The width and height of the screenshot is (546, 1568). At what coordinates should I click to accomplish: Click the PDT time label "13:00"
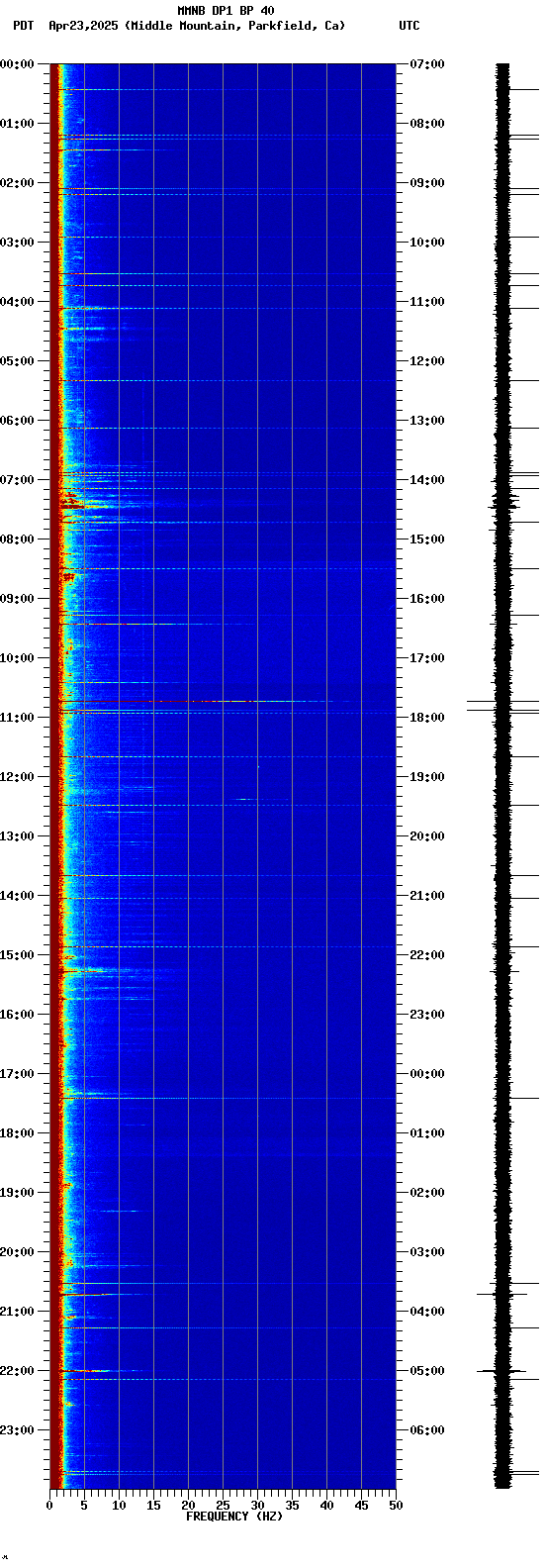pyautogui.click(x=17, y=836)
